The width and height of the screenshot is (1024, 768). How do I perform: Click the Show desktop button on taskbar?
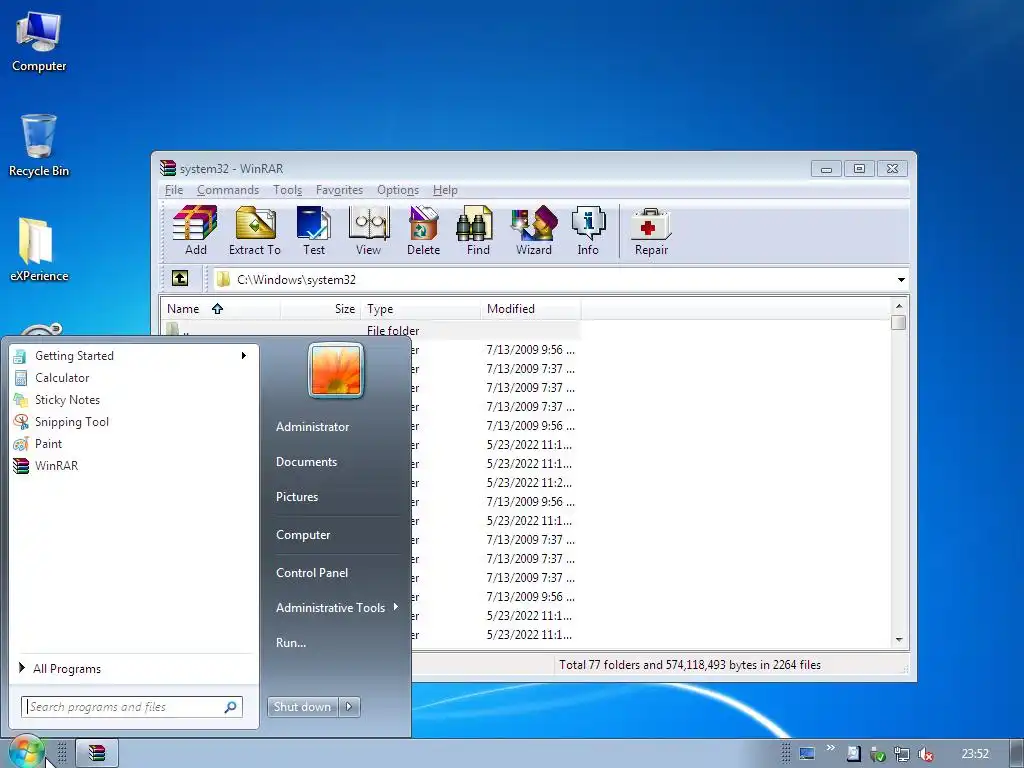pyautogui.click(x=1016, y=754)
